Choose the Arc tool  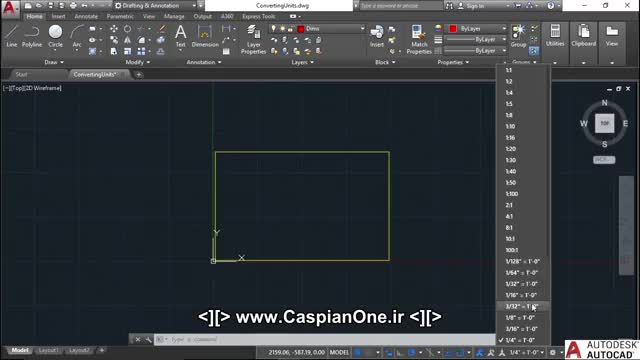coord(77,38)
